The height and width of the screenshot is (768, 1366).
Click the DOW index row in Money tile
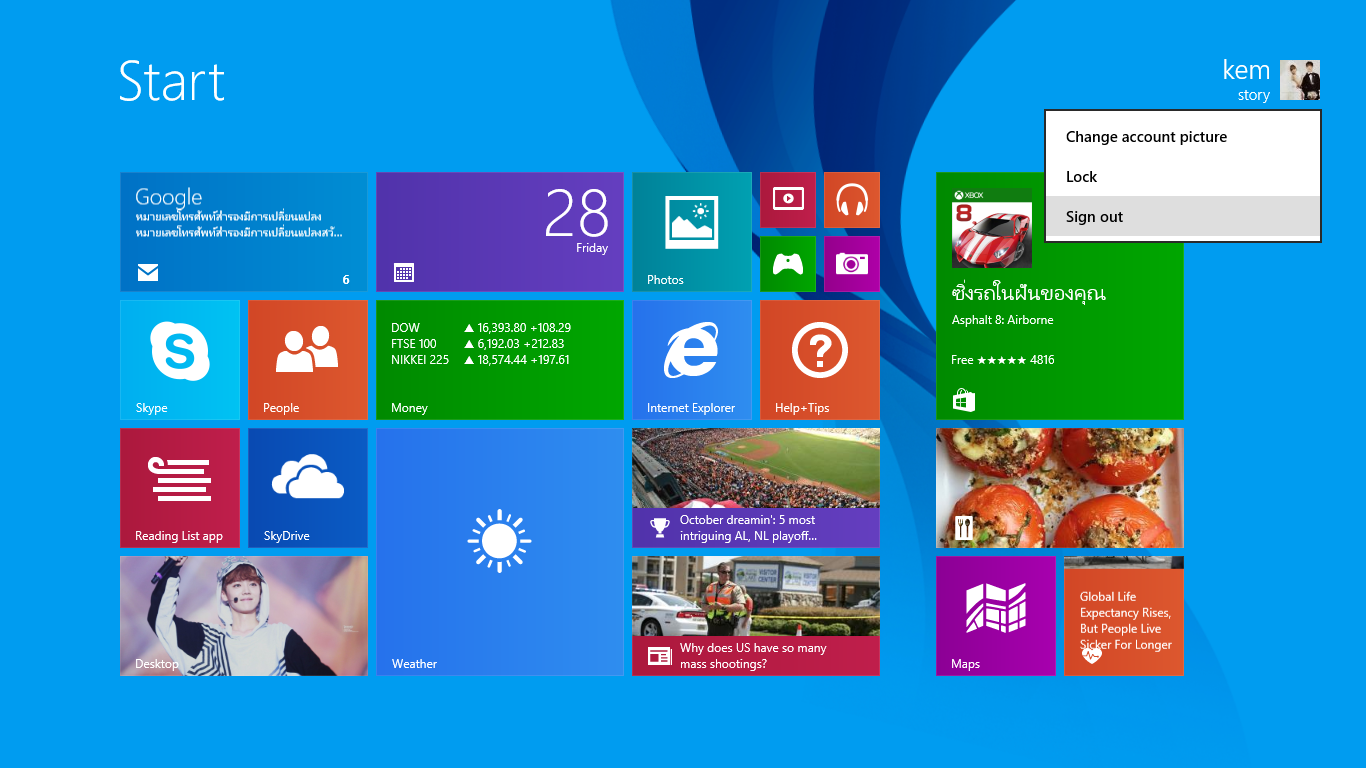pyautogui.click(x=481, y=328)
